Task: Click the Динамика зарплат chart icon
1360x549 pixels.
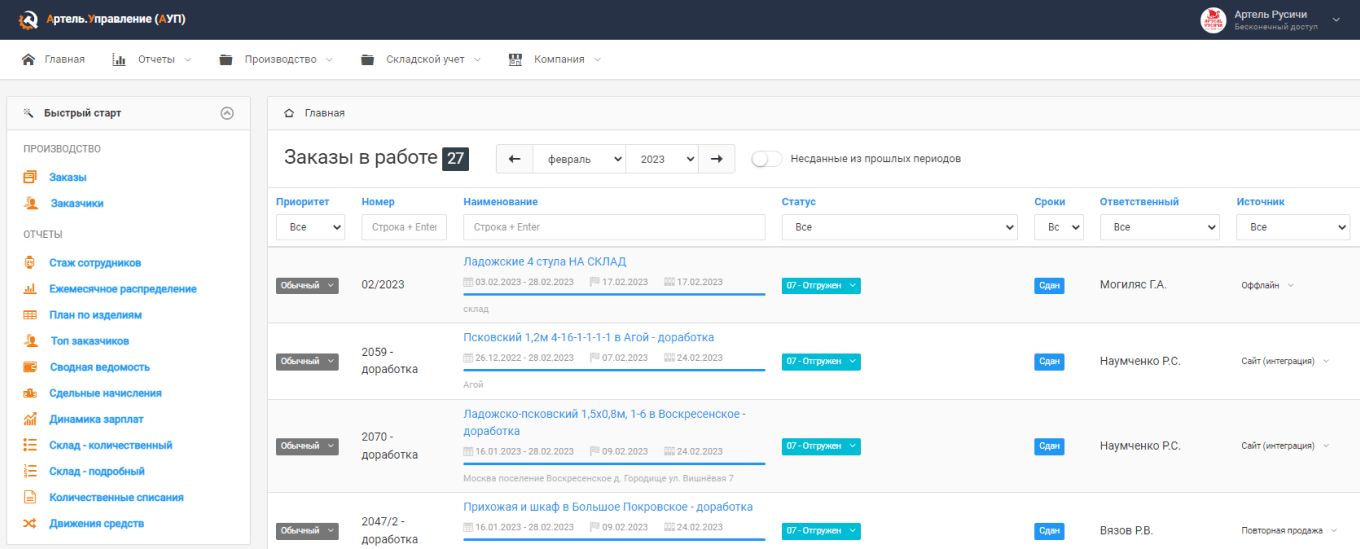Action: (x=30, y=419)
